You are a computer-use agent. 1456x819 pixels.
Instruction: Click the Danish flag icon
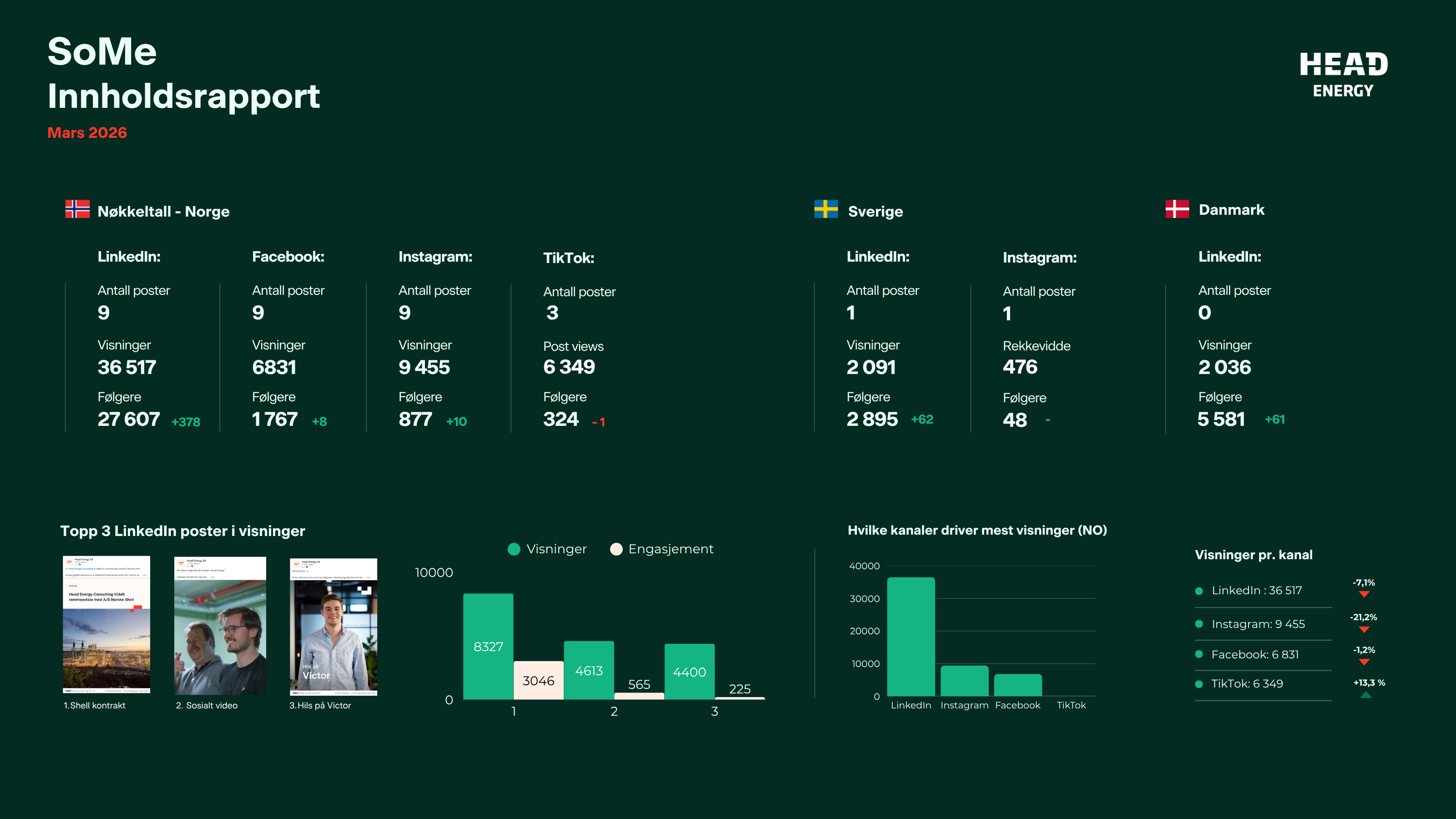pyautogui.click(x=1178, y=209)
